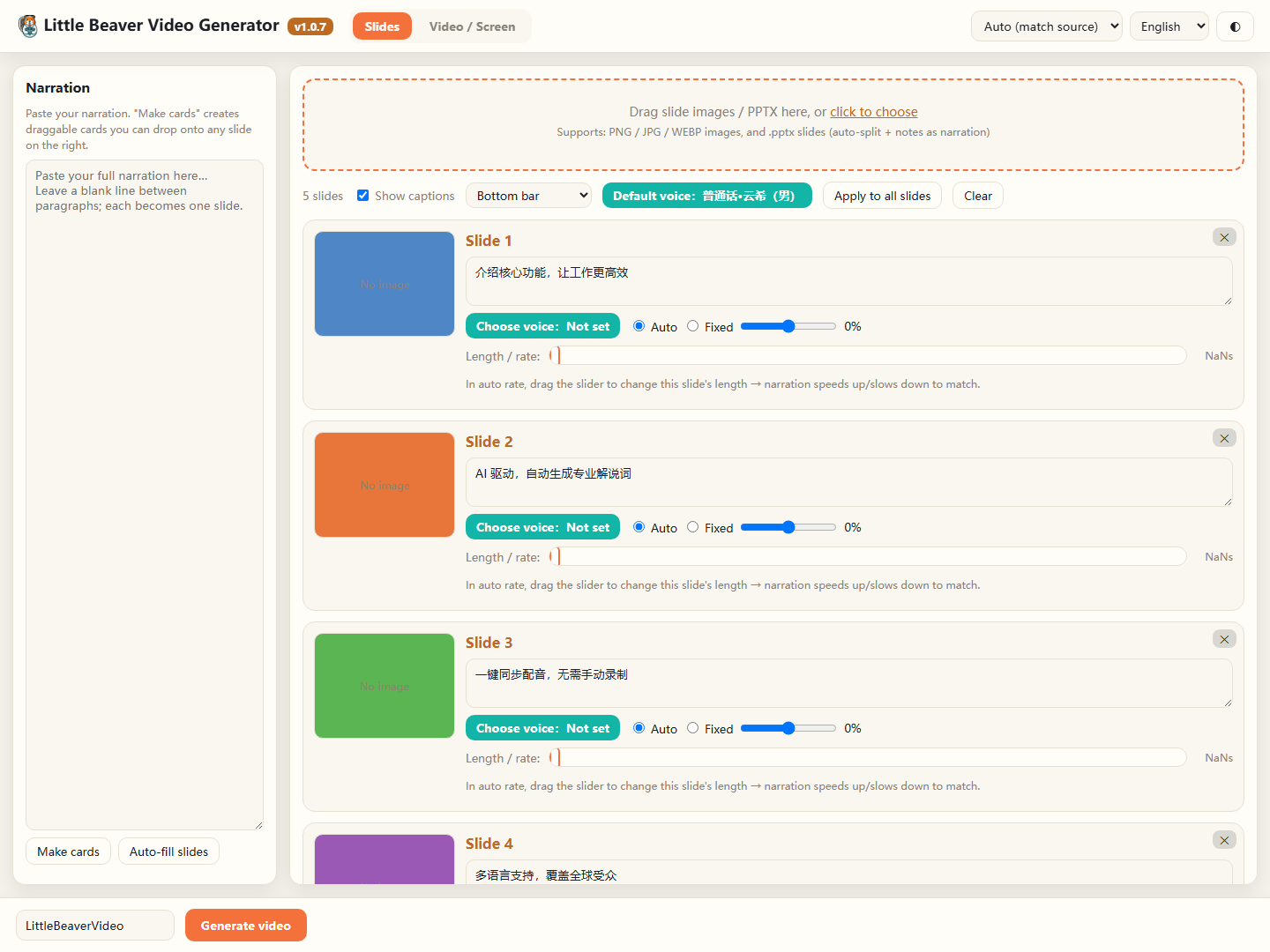Click the v1.0.7 version badge

pos(310,26)
